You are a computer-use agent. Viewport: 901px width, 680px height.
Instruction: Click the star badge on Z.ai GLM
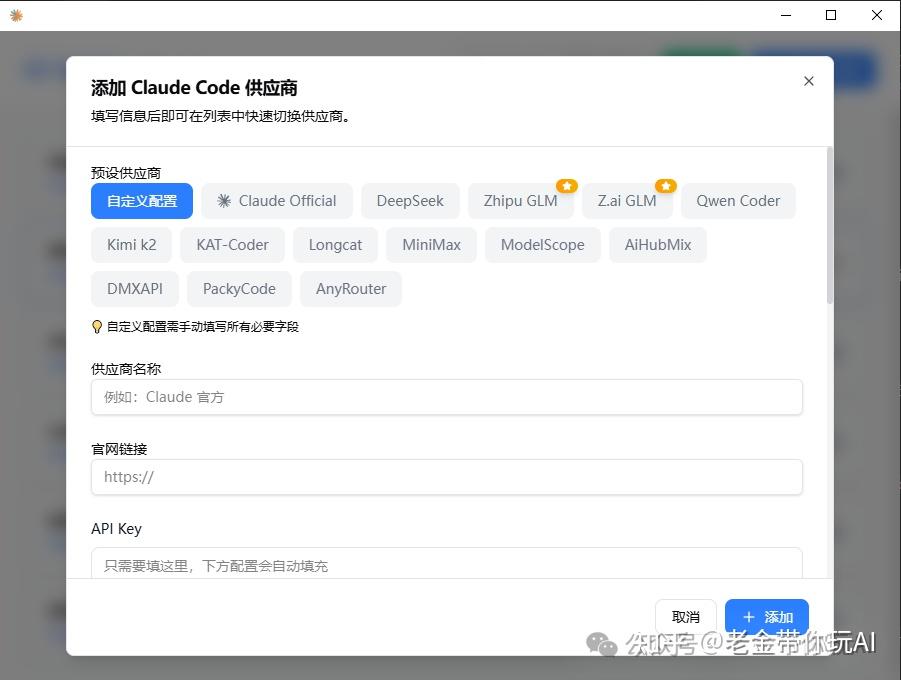[x=665, y=184]
